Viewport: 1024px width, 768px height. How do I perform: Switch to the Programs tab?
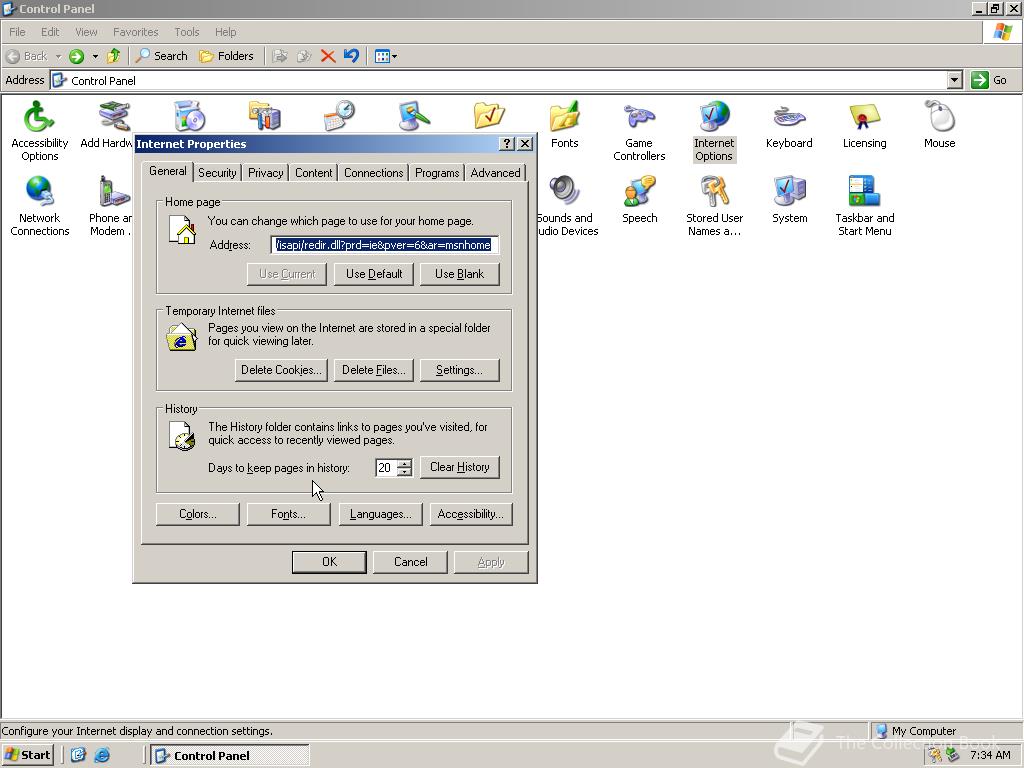(x=437, y=173)
